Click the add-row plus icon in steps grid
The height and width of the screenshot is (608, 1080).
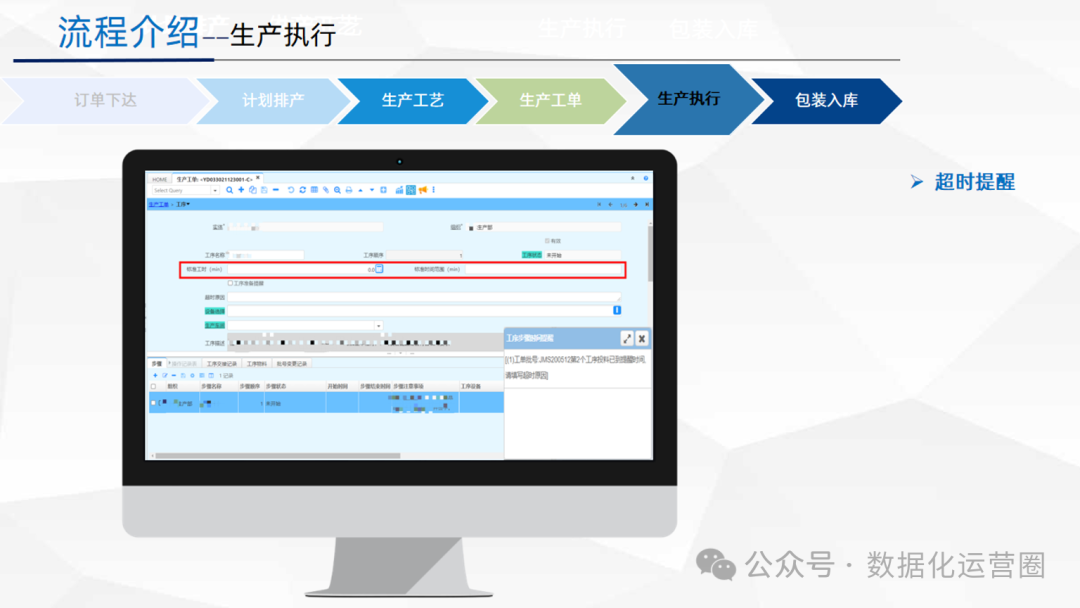(x=155, y=375)
